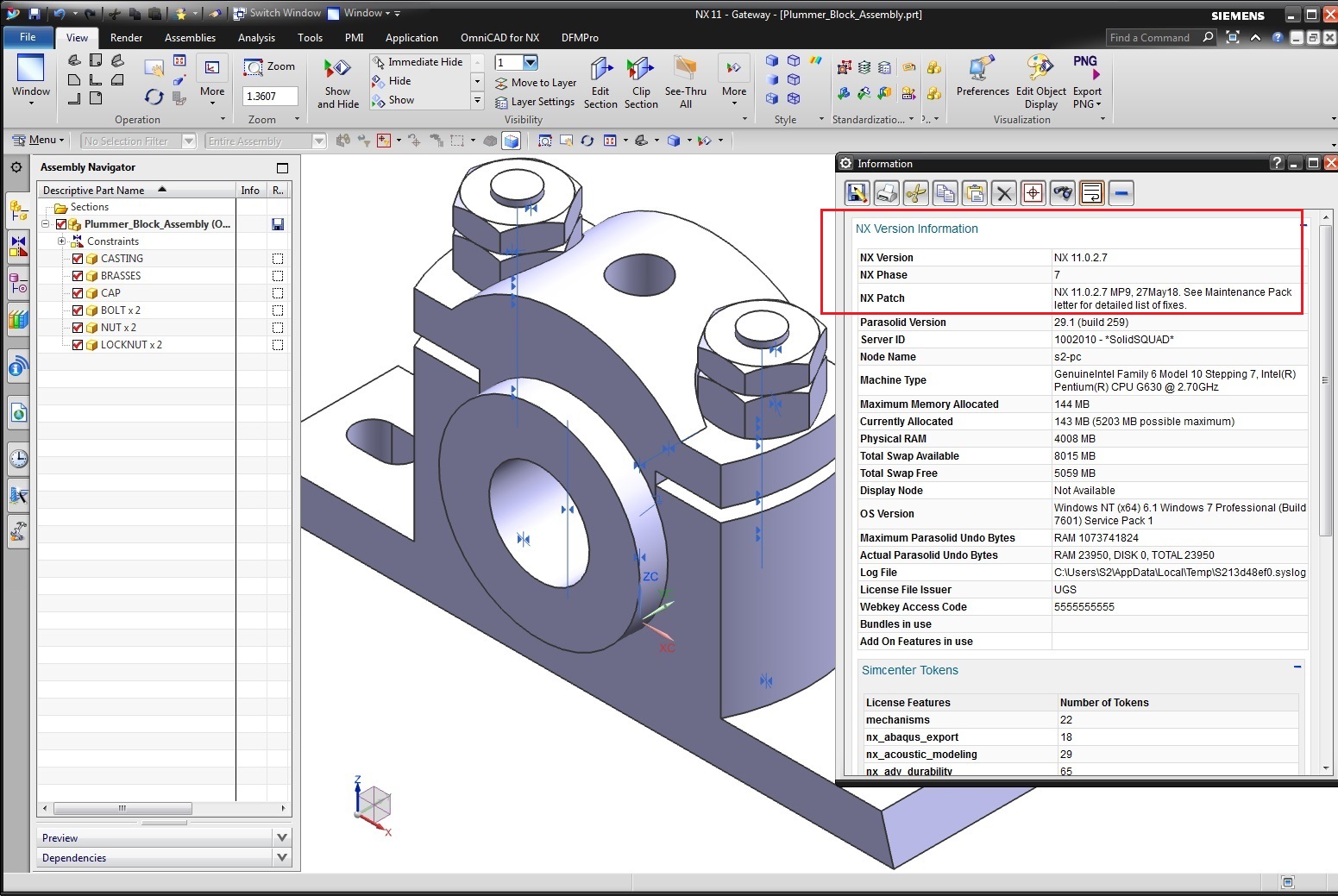Click the Rotate view icon in Operation group
The image size is (1338, 896).
click(x=154, y=97)
